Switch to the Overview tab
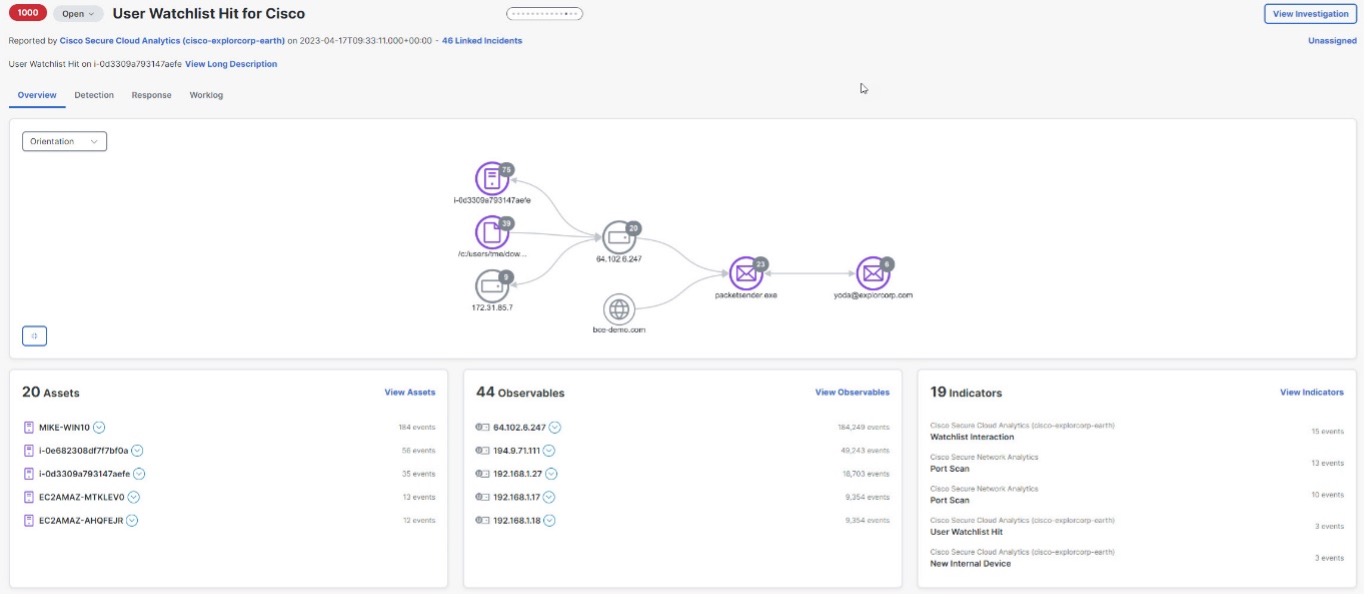 coord(37,95)
